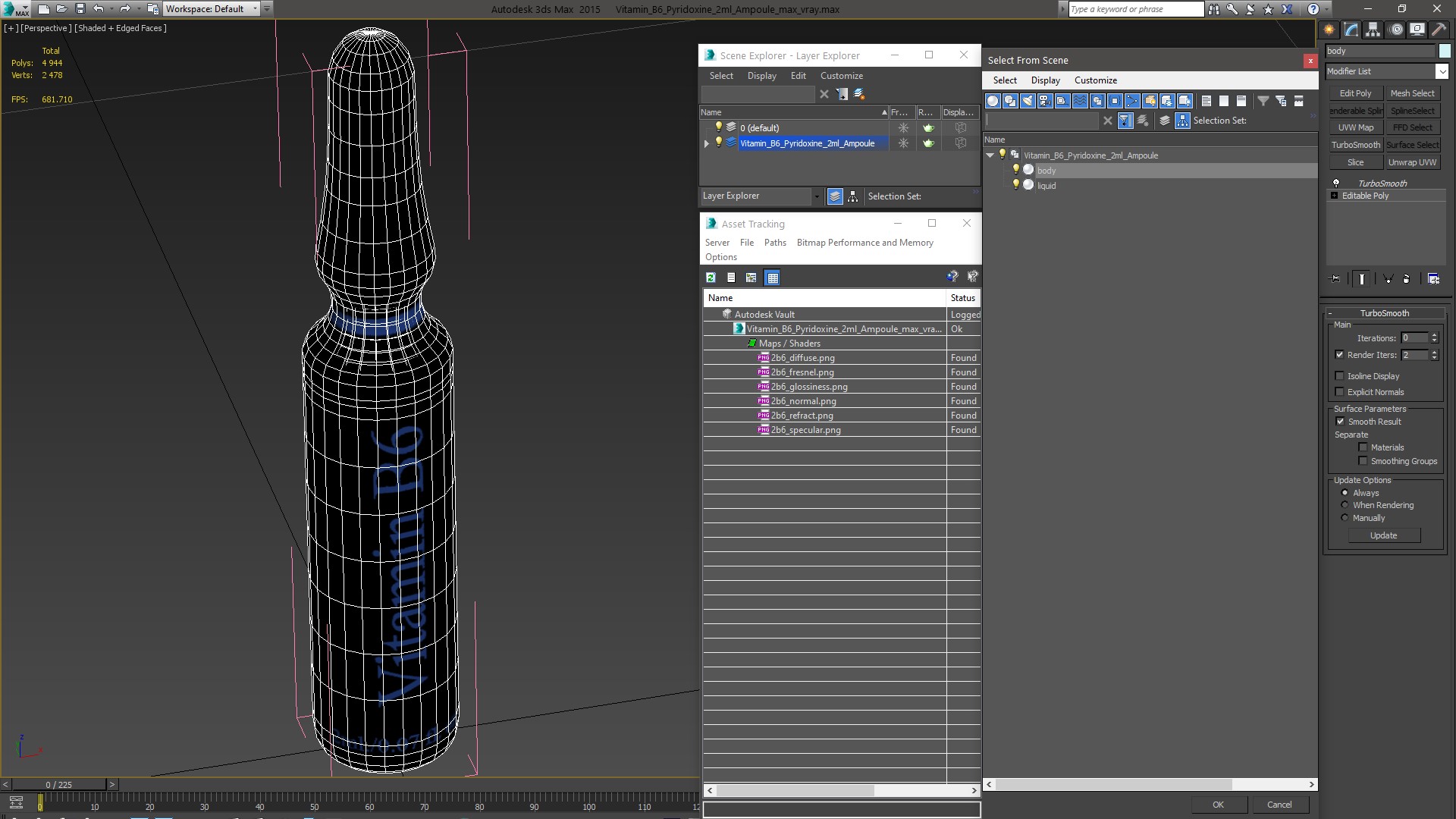This screenshot has height=819, width=1456.
Task: Enable Separate by Materials checkbox
Action: pyautogui.click(x=1363, y=447)
